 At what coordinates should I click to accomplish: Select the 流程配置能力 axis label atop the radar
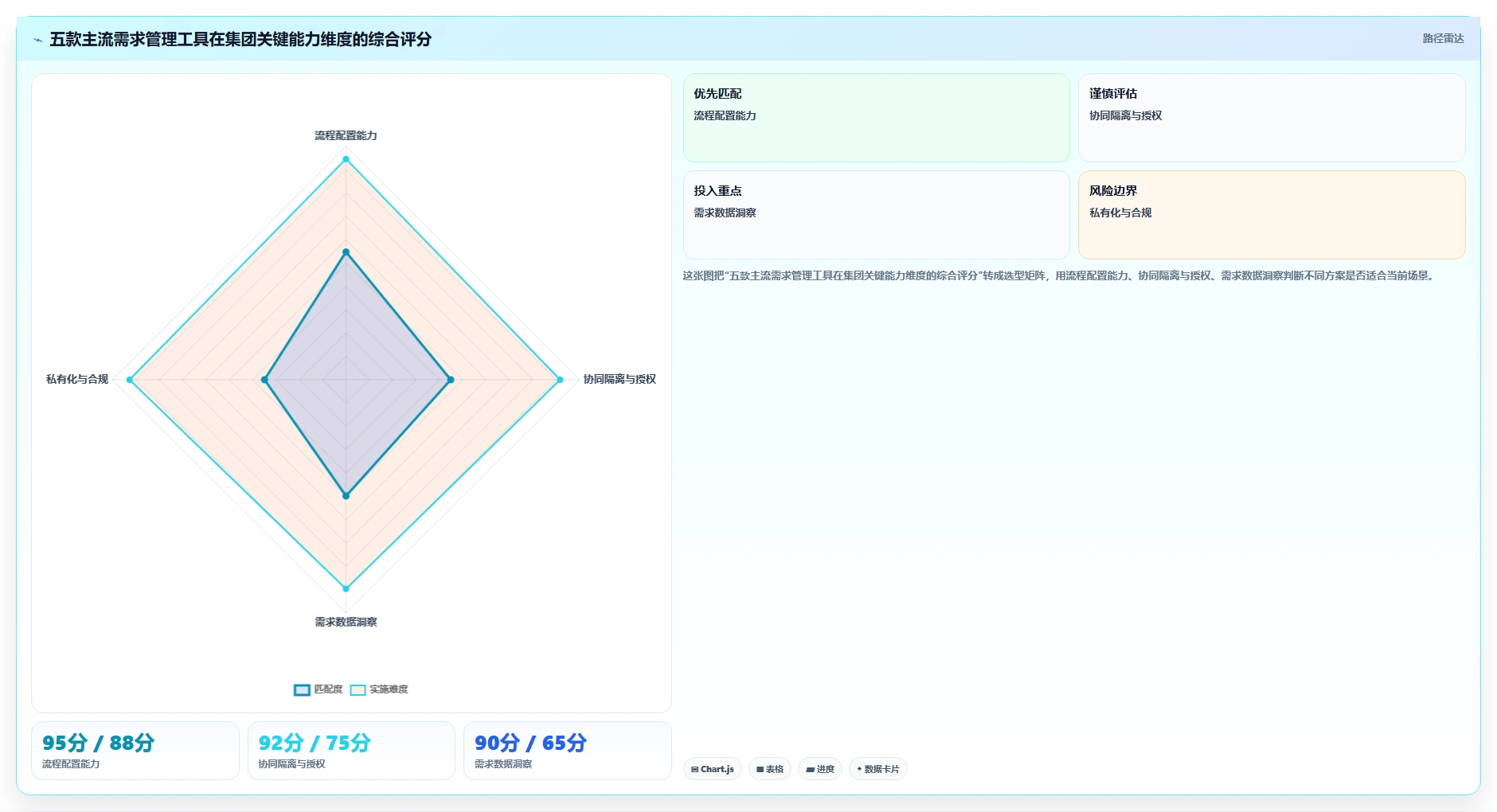[346, 135]
